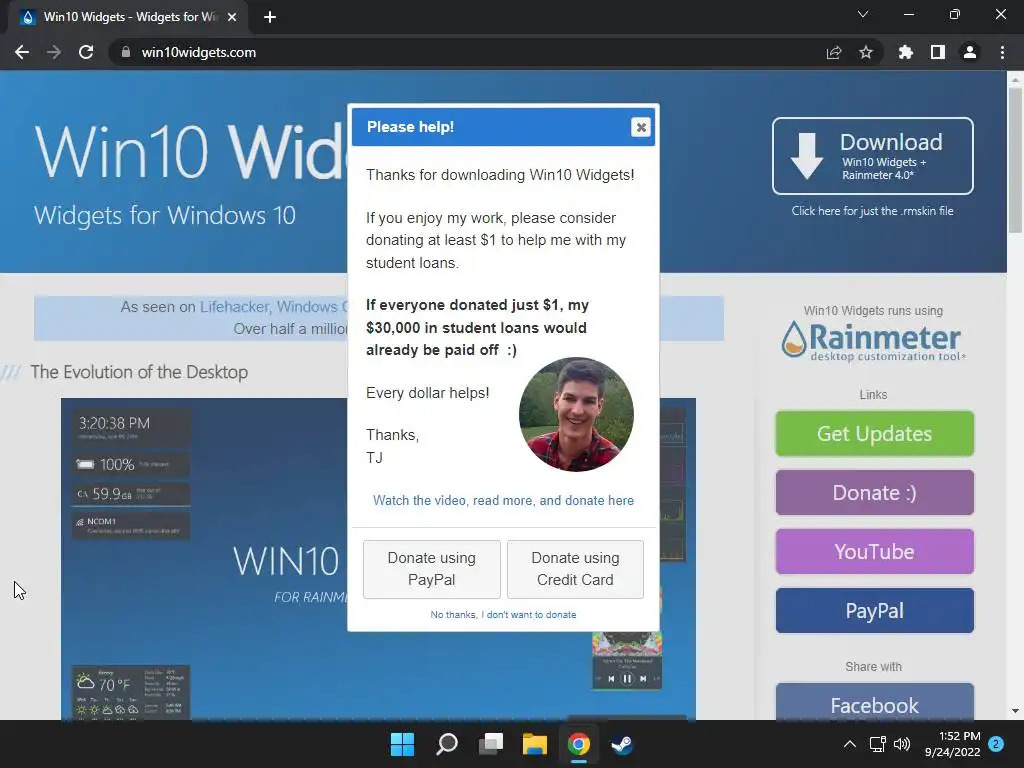Screen dimensions: 1024x768
Task: Open Steam from the taskbar
Action: tap(622, 744)
